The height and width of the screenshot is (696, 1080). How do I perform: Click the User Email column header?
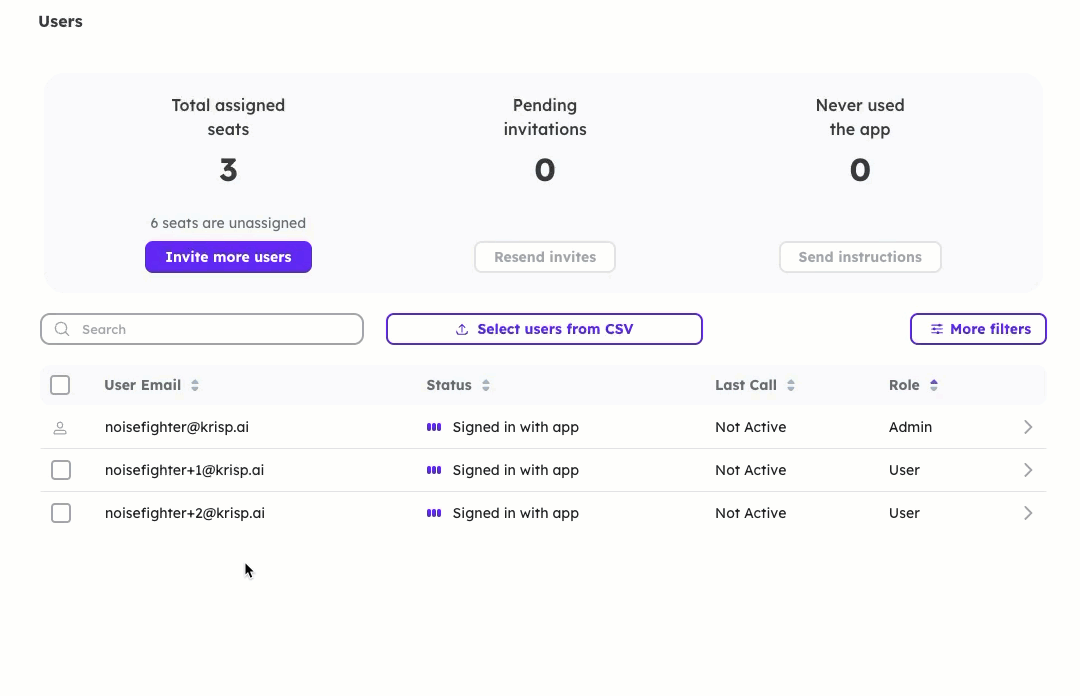point(143,385)
